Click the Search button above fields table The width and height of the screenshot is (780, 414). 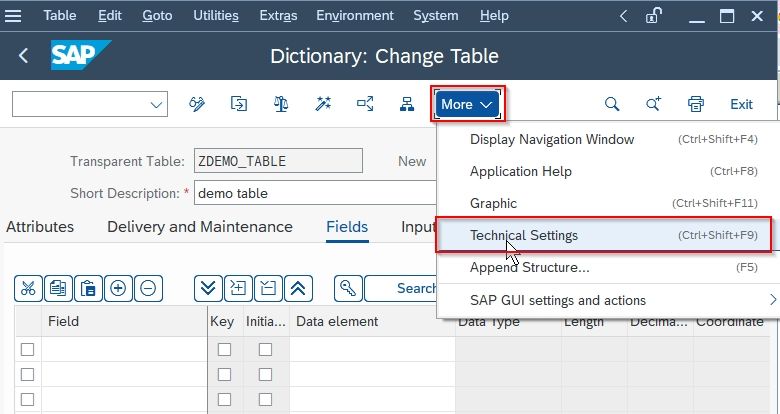(401, 288)
